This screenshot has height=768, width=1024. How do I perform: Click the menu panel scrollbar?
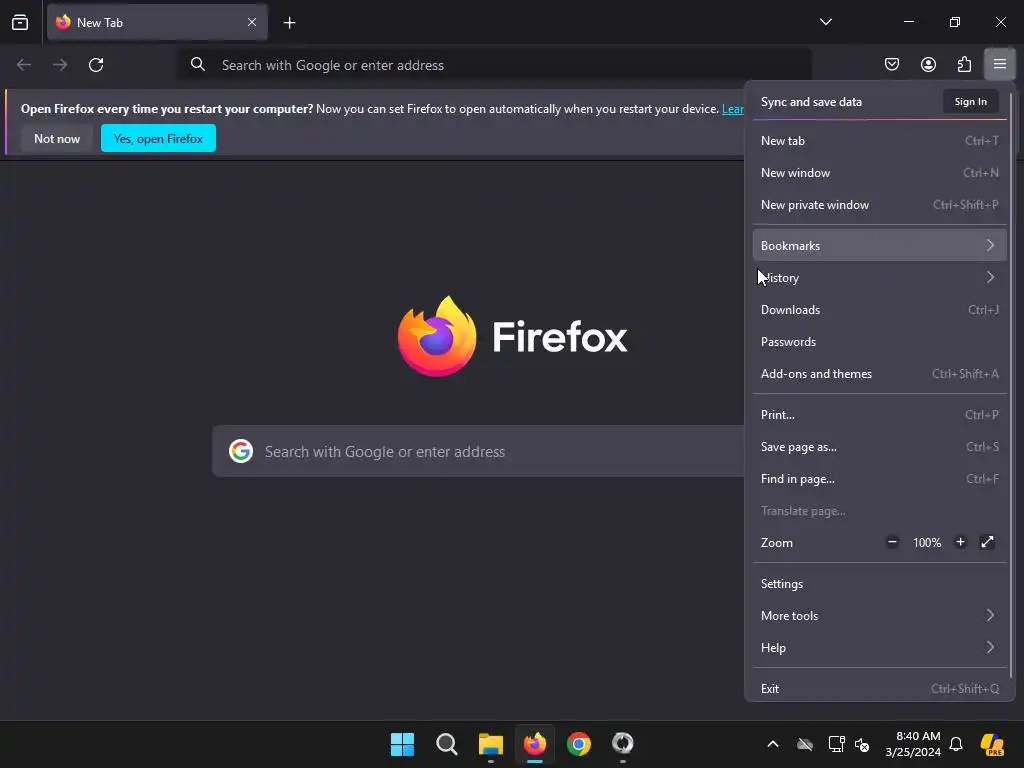(1011, 385)
